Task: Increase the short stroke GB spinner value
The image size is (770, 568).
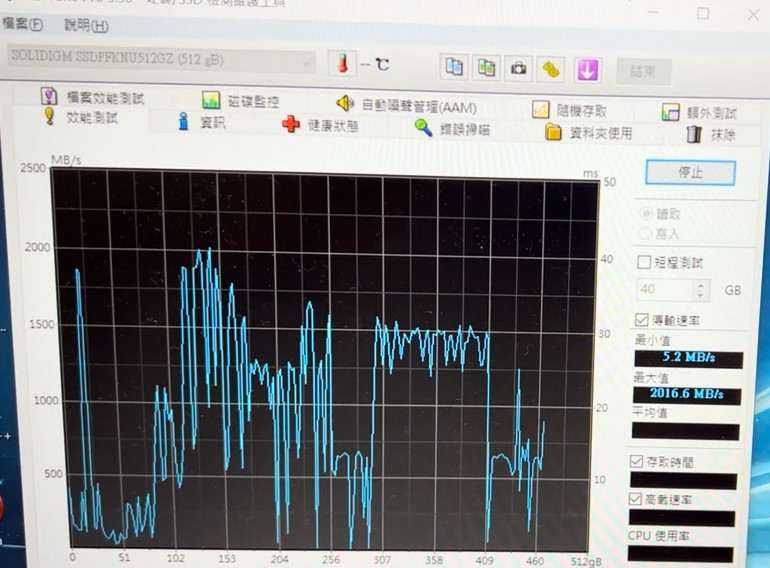Action: (701, 285)
